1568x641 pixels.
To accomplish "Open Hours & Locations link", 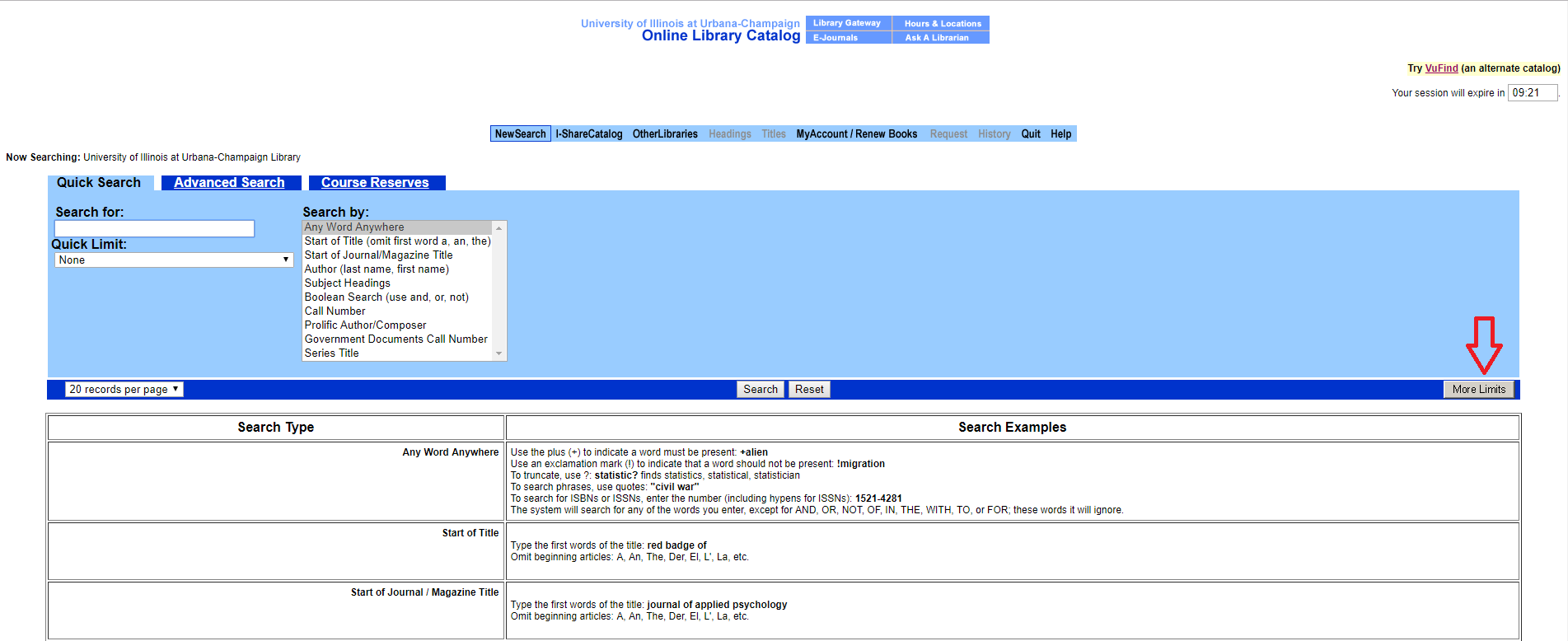I will (942, 23).
